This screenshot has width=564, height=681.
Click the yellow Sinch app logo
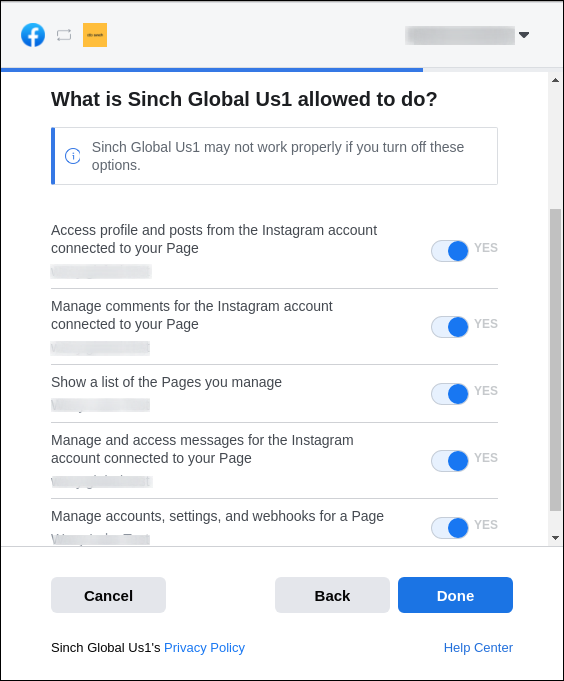coord(95,35)
